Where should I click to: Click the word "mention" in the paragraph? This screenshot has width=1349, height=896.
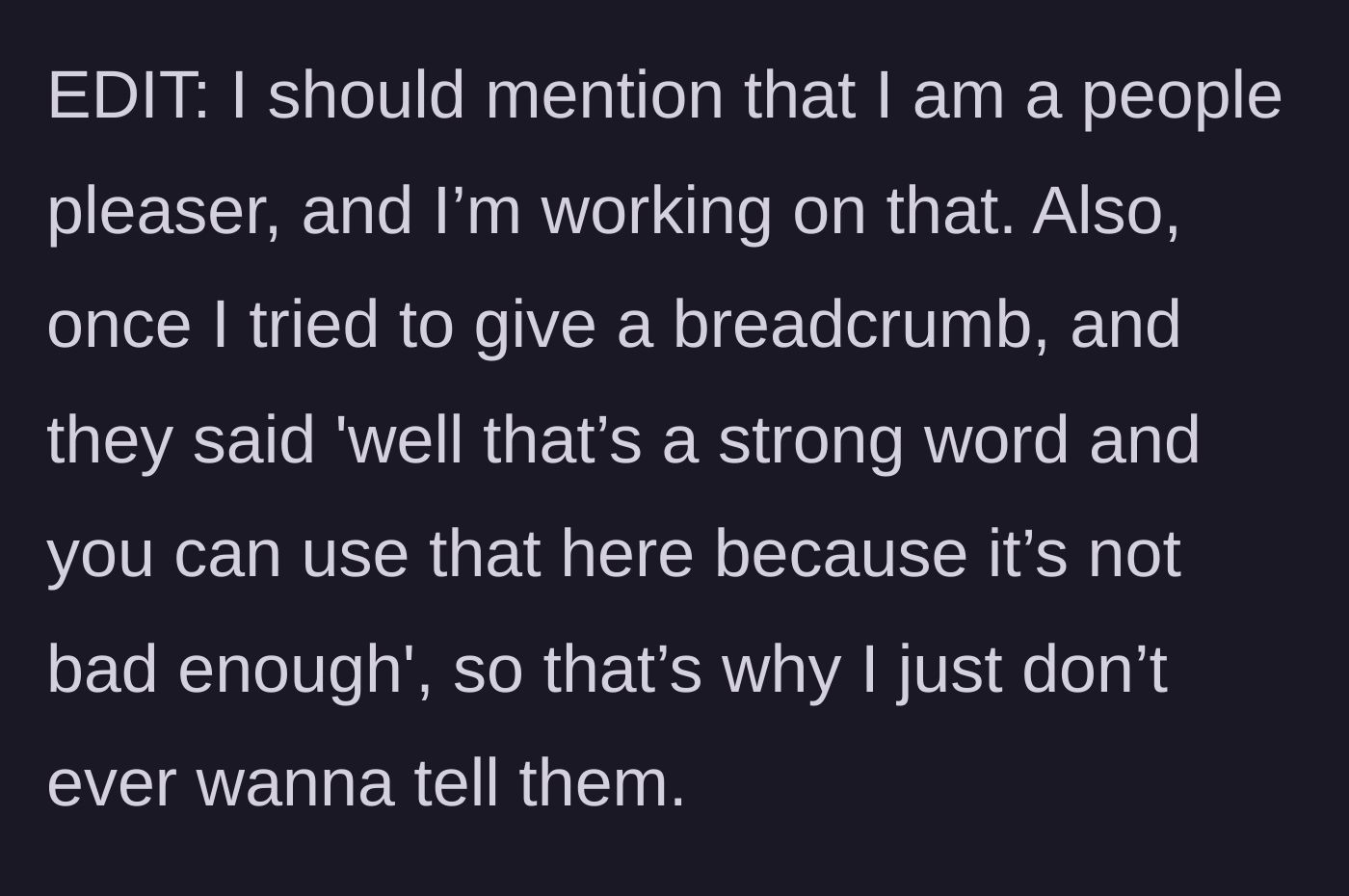point(604,95)
